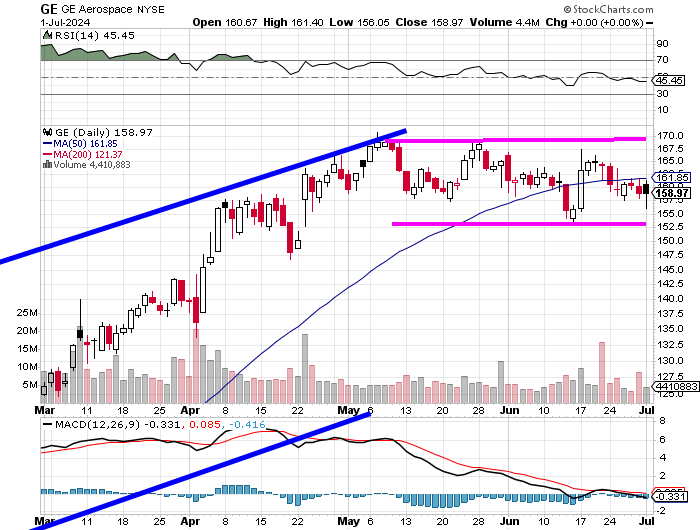This screenshot has width=700, height=530.
Task: Click the -0.331 MACD value tag
Action: (x=670, y=496)
